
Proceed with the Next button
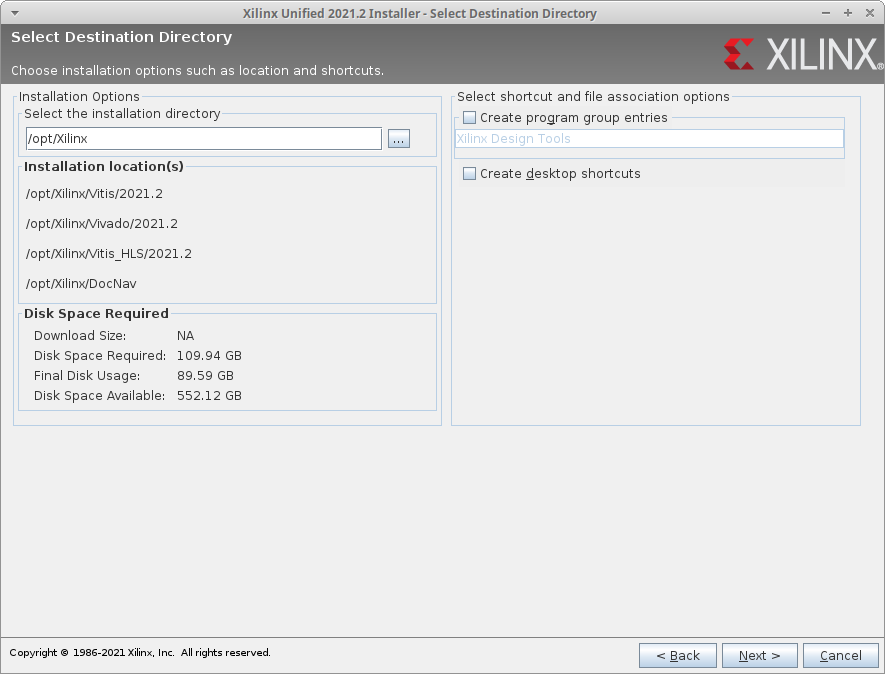760,656
